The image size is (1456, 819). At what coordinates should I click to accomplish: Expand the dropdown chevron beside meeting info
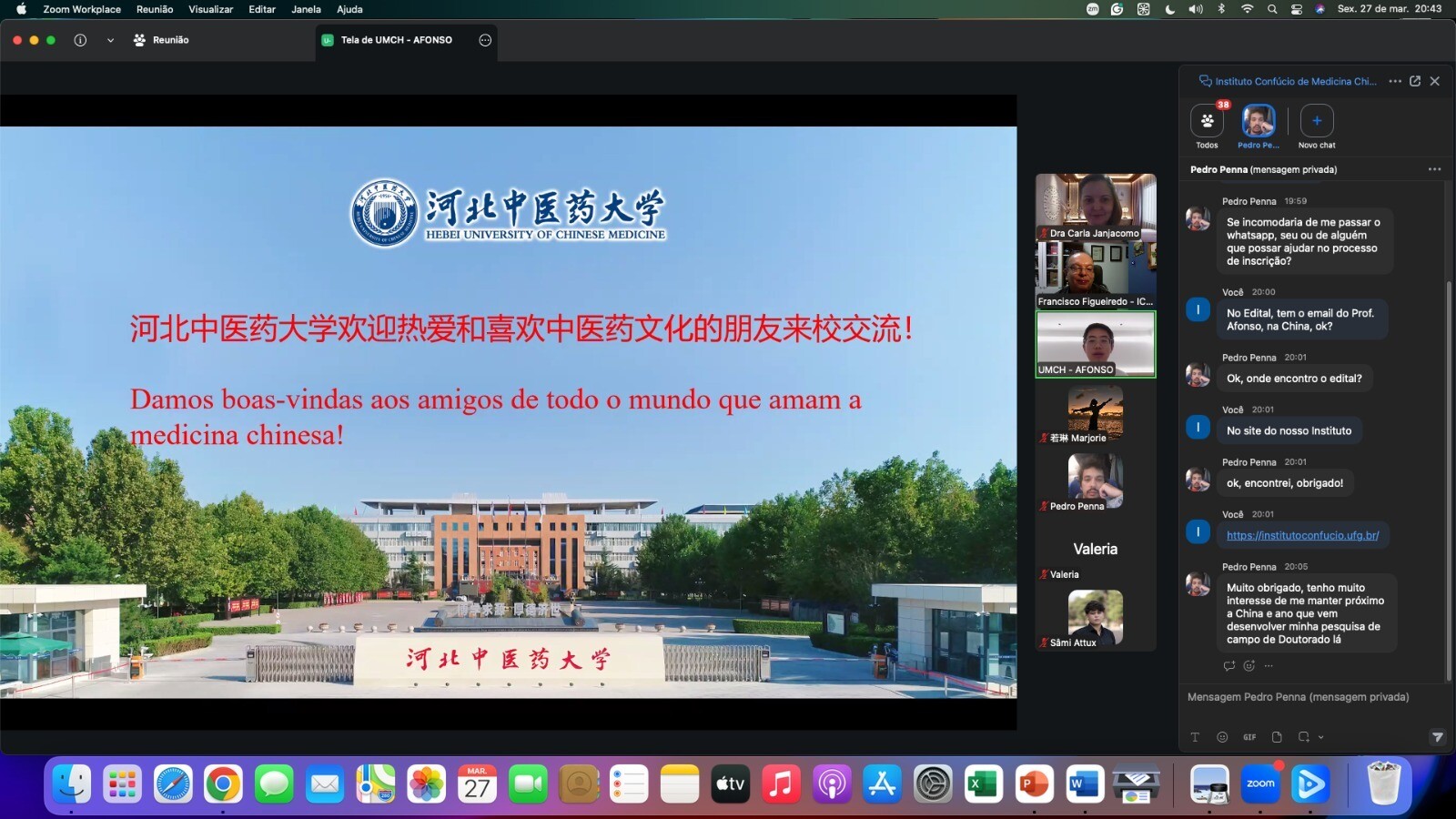point(110,40)
